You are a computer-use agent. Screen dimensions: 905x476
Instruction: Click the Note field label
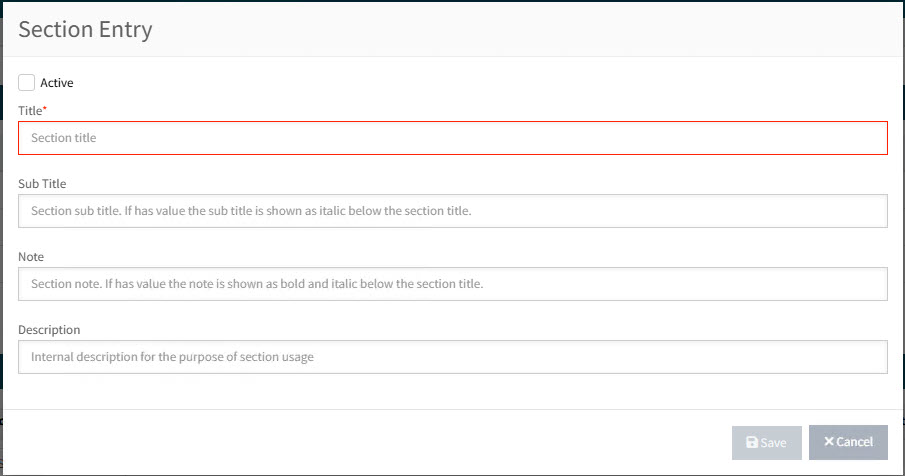point(31,257)
